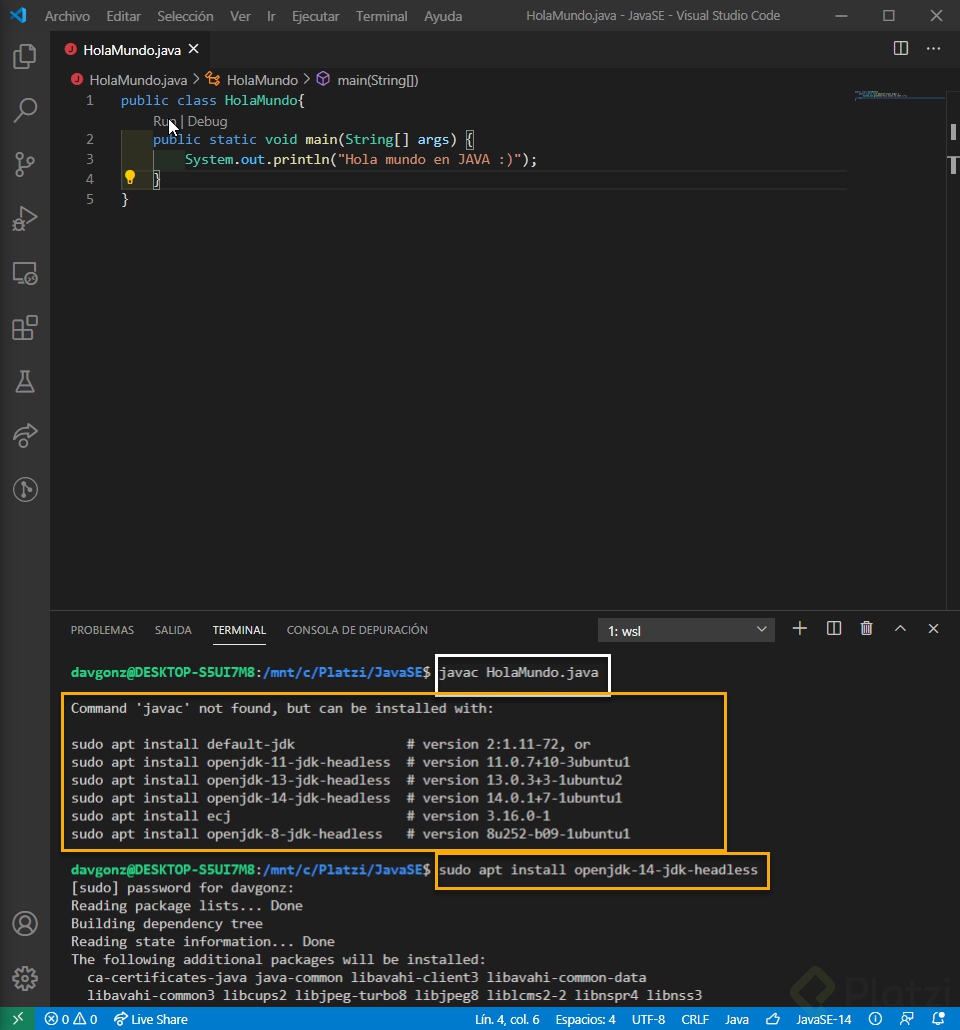Image resolution: width=960 pixels, height=1030 pixels.
Task: Open the Testing (flask) sidebar view
Action: point(24,381)
